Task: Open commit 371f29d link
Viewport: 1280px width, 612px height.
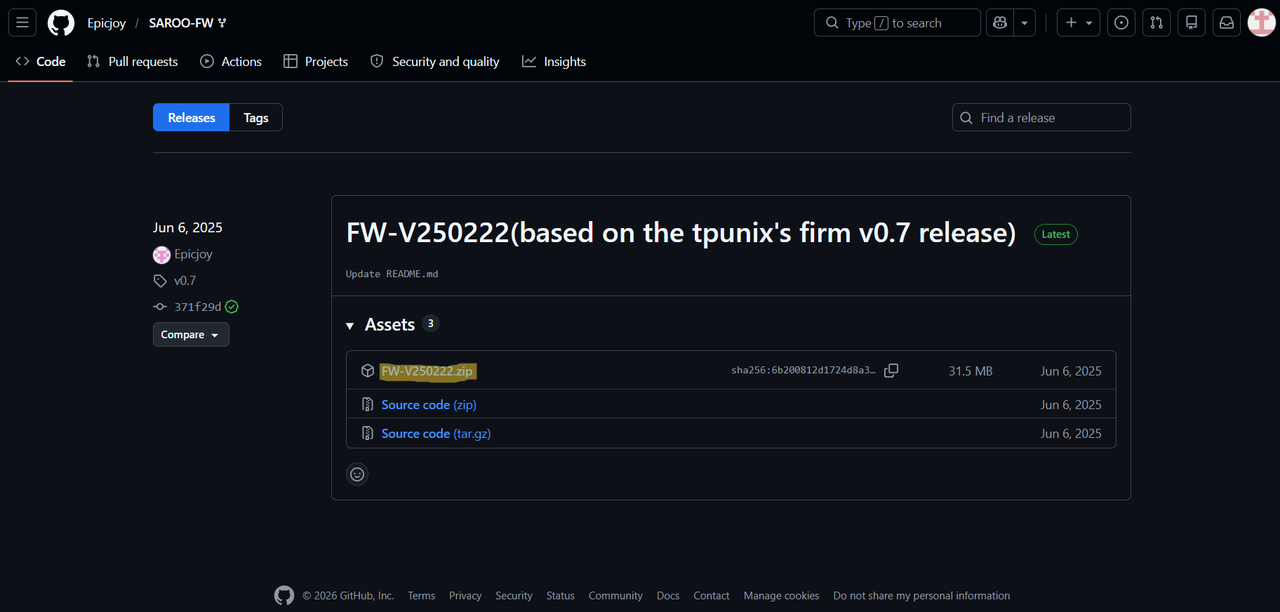Action: (x=198, y=307)
